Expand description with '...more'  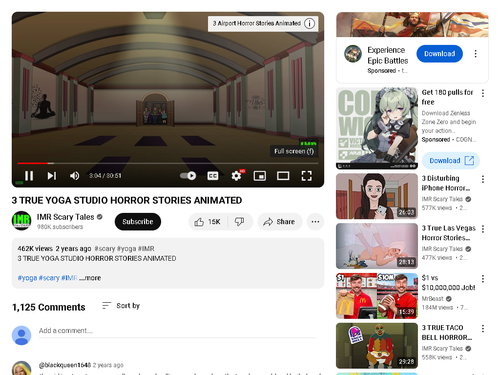click(x=90, y=278)
